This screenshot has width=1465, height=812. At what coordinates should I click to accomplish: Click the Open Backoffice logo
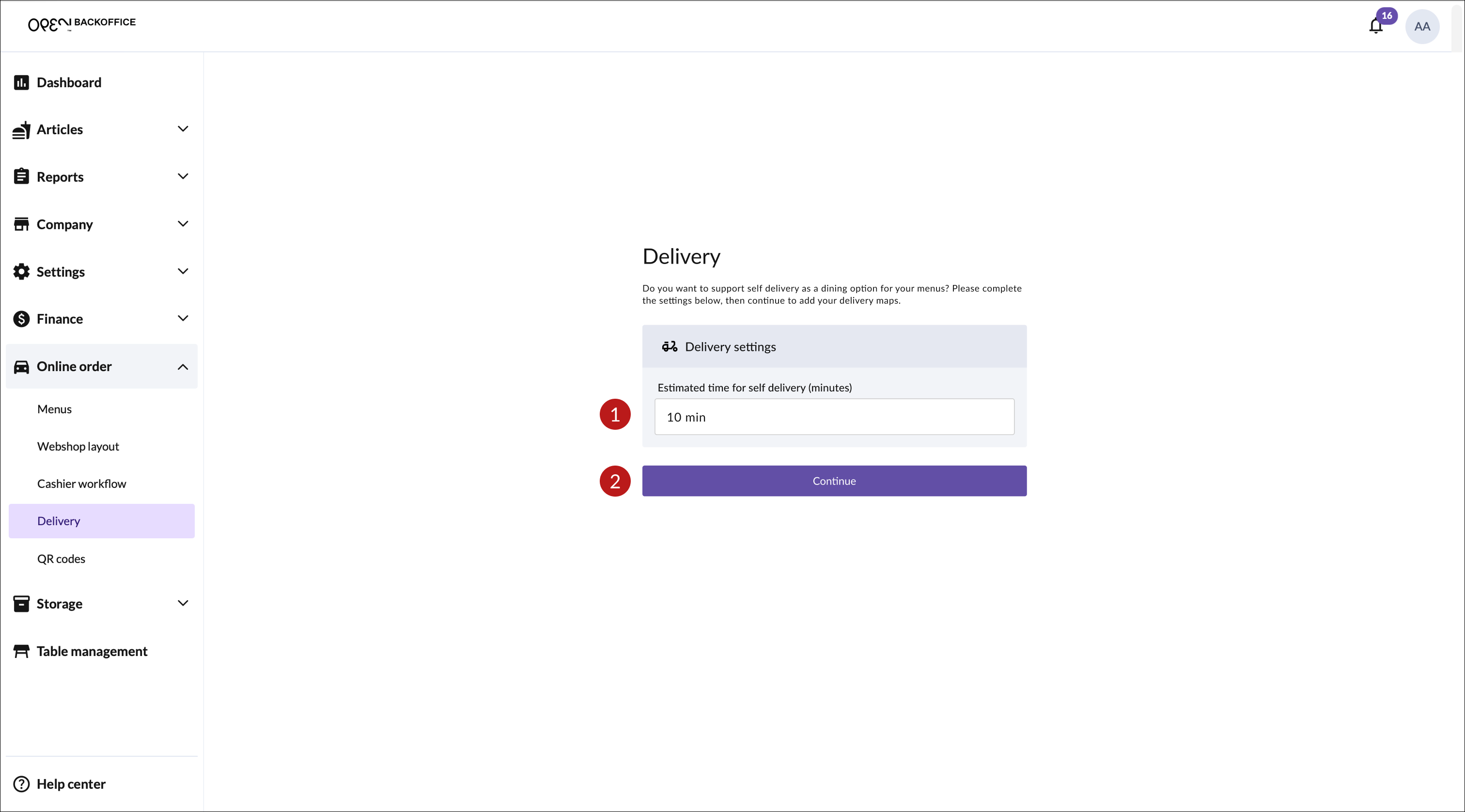tap(82, 24)
